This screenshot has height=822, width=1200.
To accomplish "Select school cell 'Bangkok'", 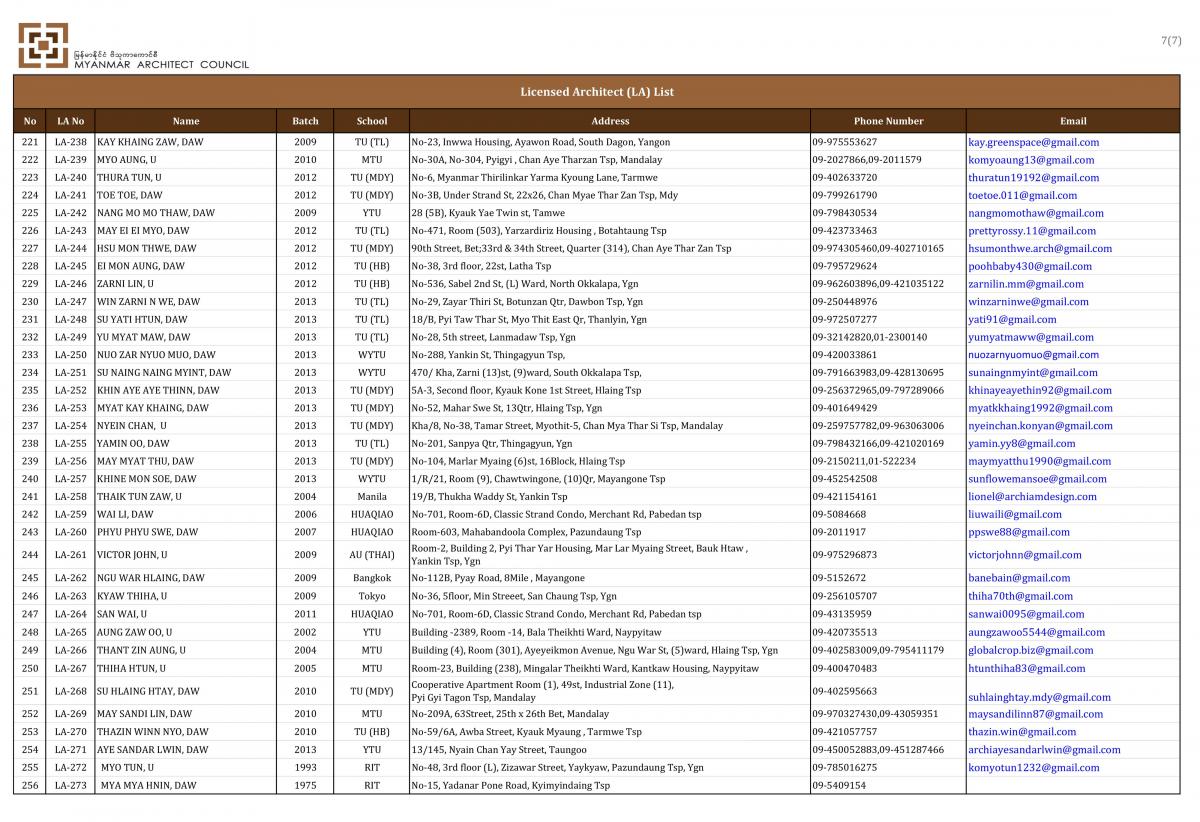I will pos(372,578).
